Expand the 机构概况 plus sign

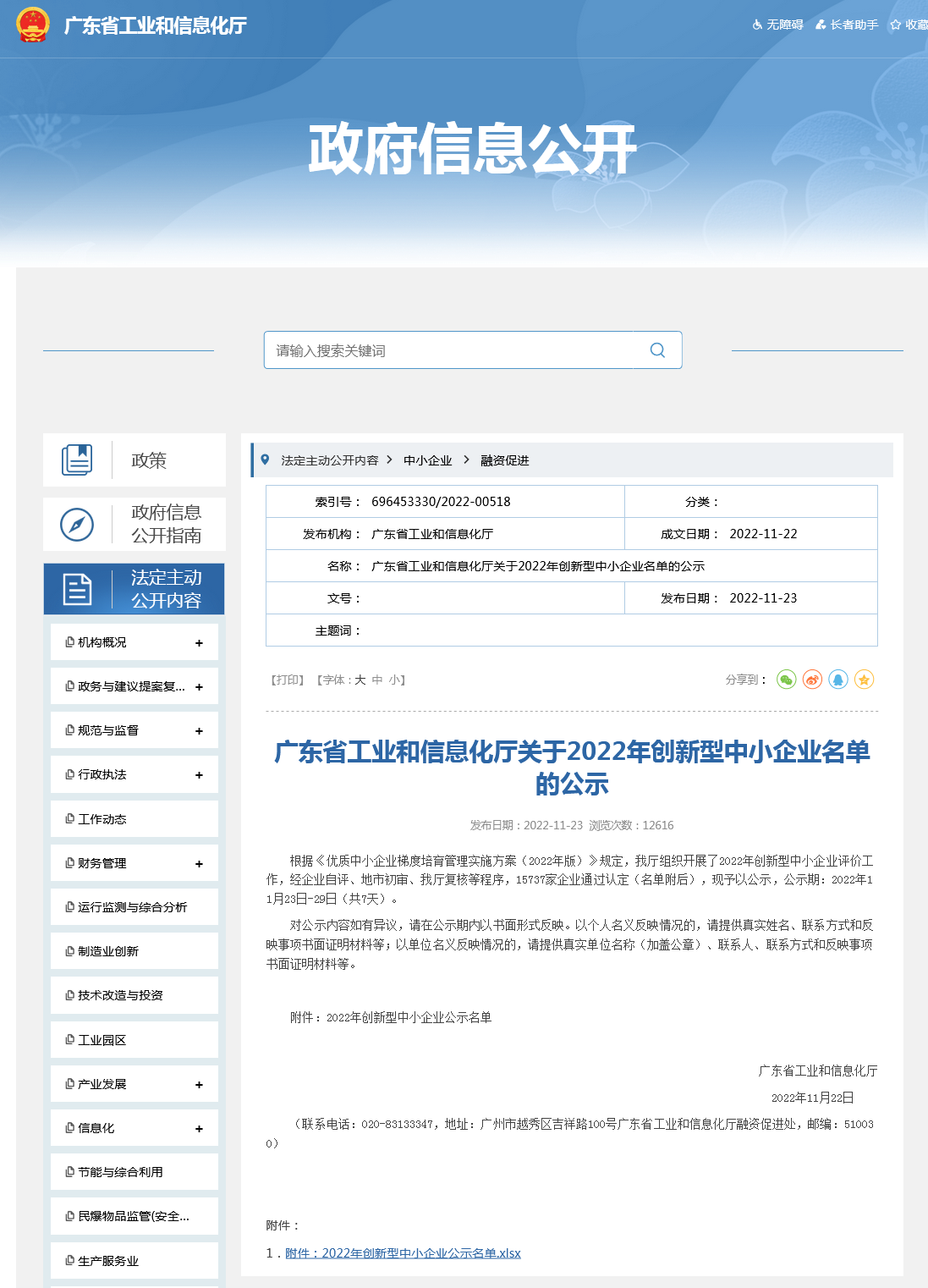(199, 643)
